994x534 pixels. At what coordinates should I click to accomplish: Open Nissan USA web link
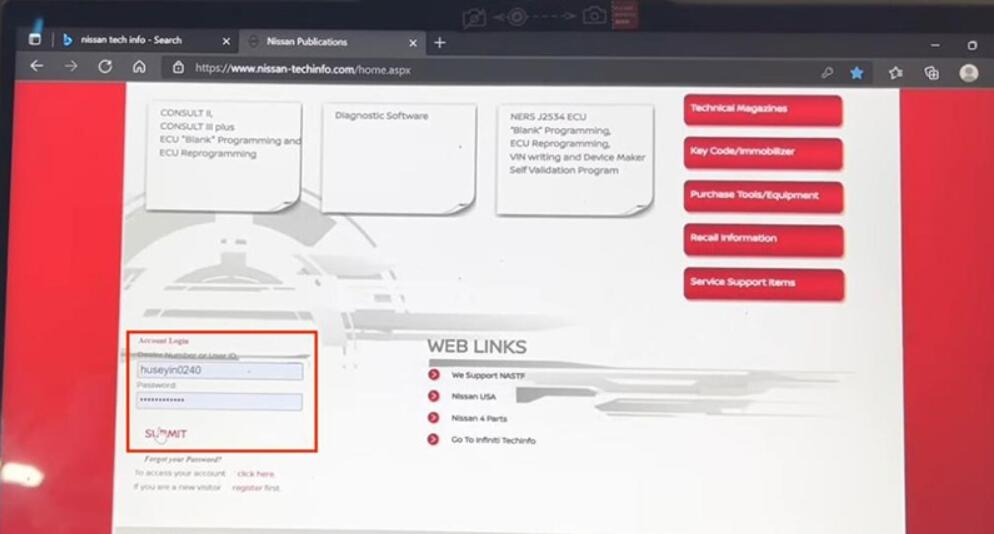pos(474,396)
